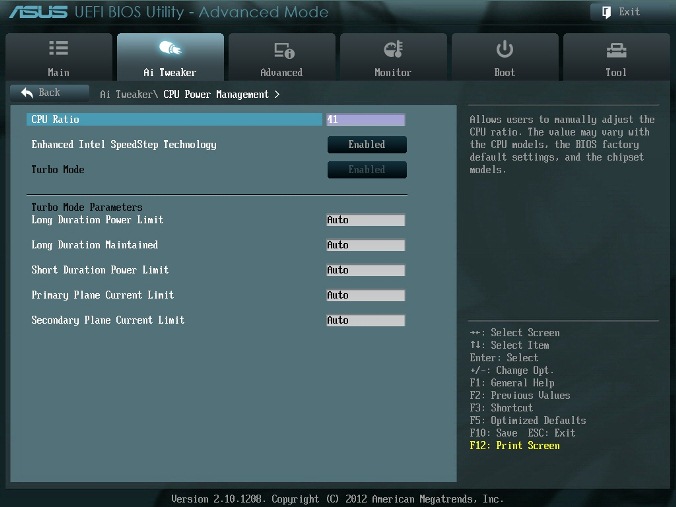
Task: Click the ASUS logo
Action: click(38, 12)
